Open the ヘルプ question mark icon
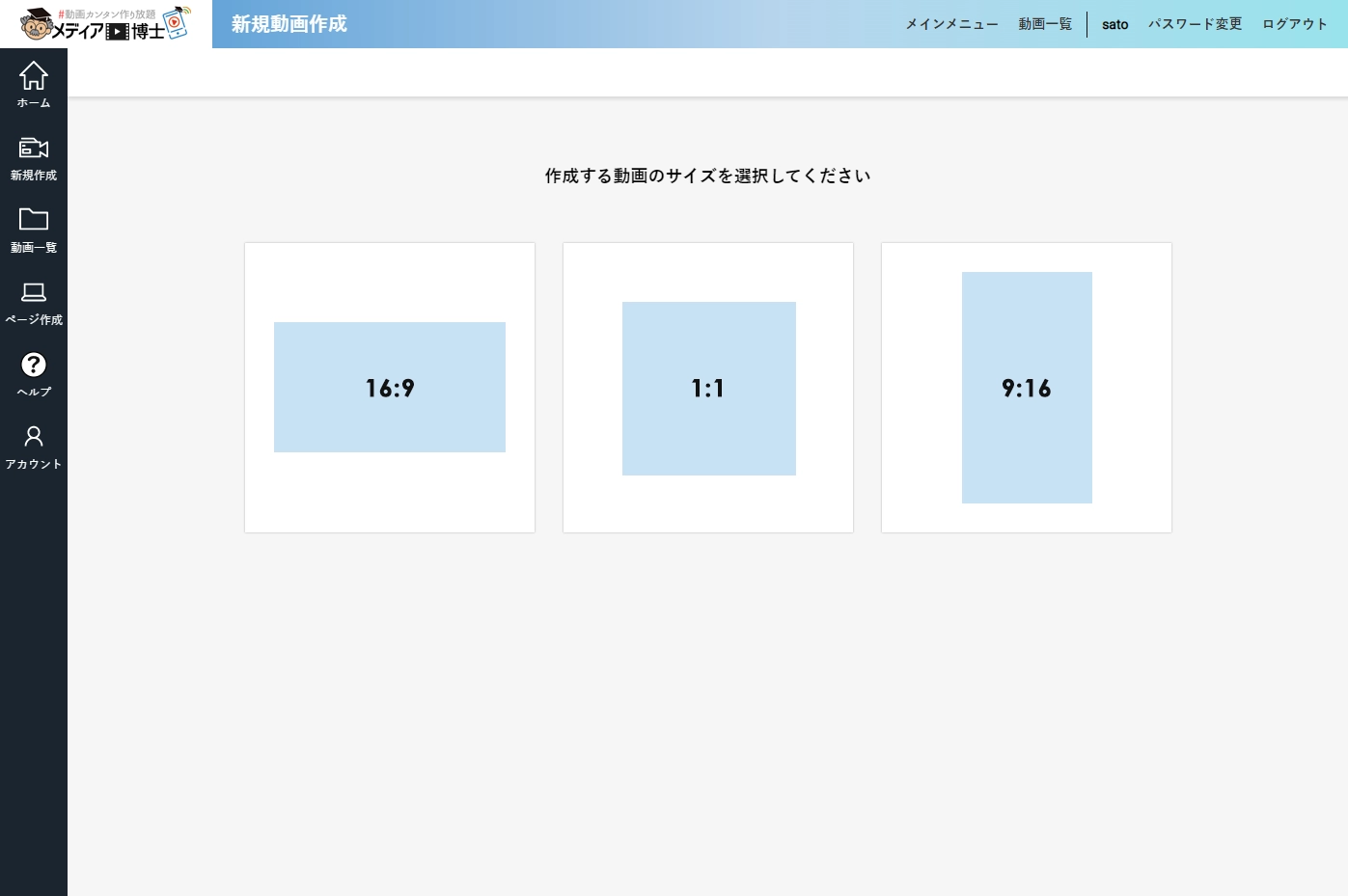This screenshot has width=1348, height=896. coord(34,365)
